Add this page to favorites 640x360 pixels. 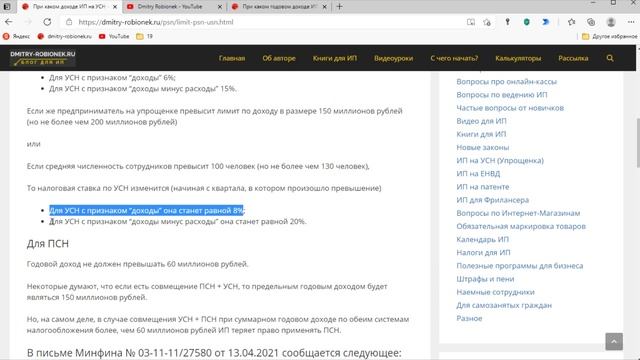point(487,22)
